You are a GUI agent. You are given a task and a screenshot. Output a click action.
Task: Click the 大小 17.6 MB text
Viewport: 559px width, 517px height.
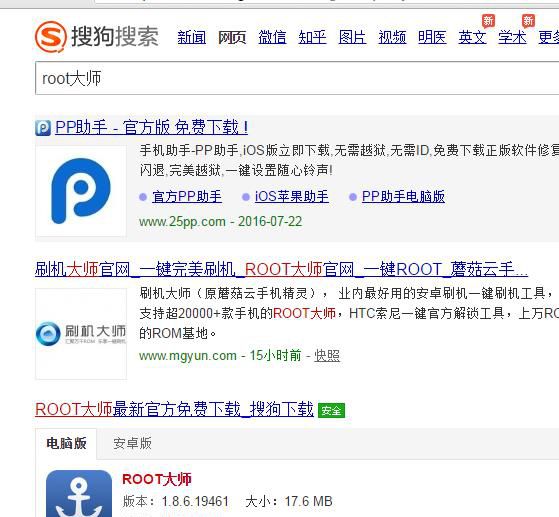click(x=289, y=501)
